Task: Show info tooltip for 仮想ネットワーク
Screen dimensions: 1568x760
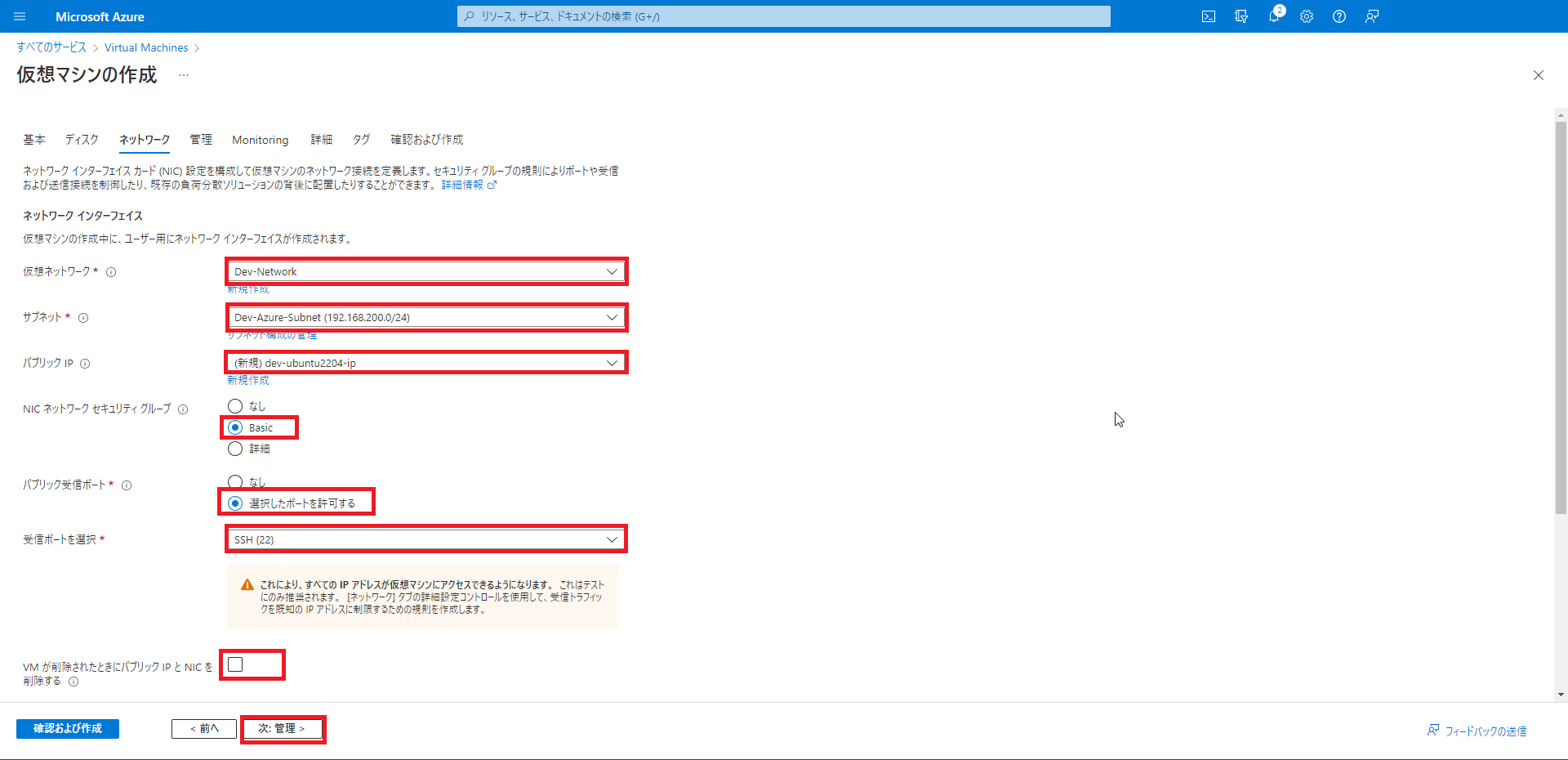Action: [x=111, y=272]
